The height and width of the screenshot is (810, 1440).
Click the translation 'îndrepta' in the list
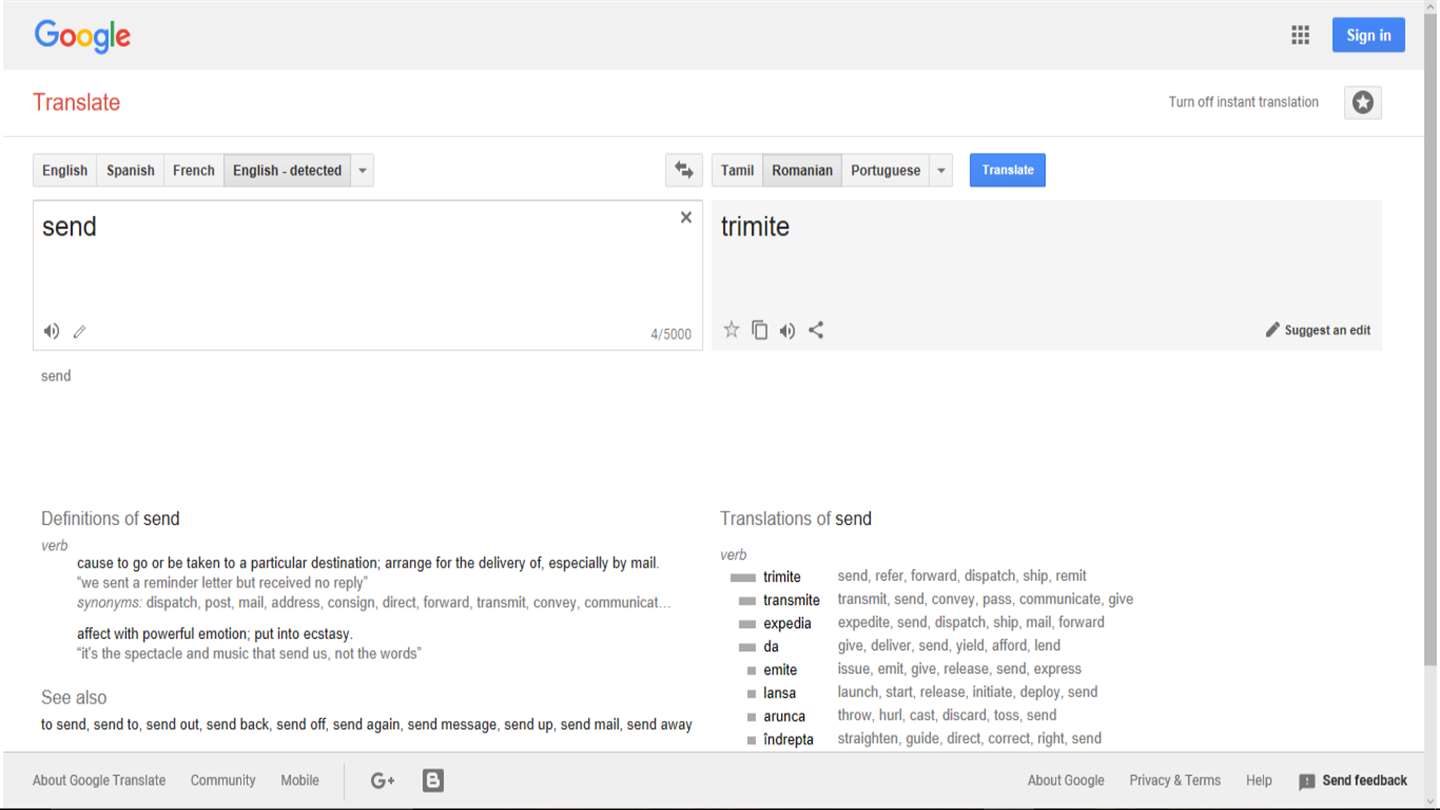788,740
